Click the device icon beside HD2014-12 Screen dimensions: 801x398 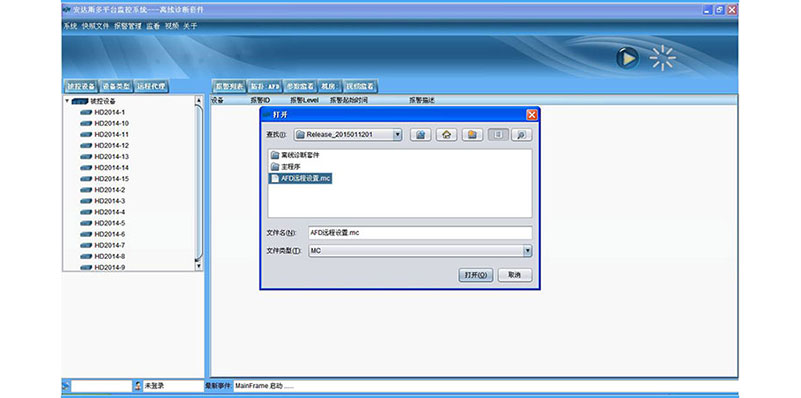pos(86,146)
